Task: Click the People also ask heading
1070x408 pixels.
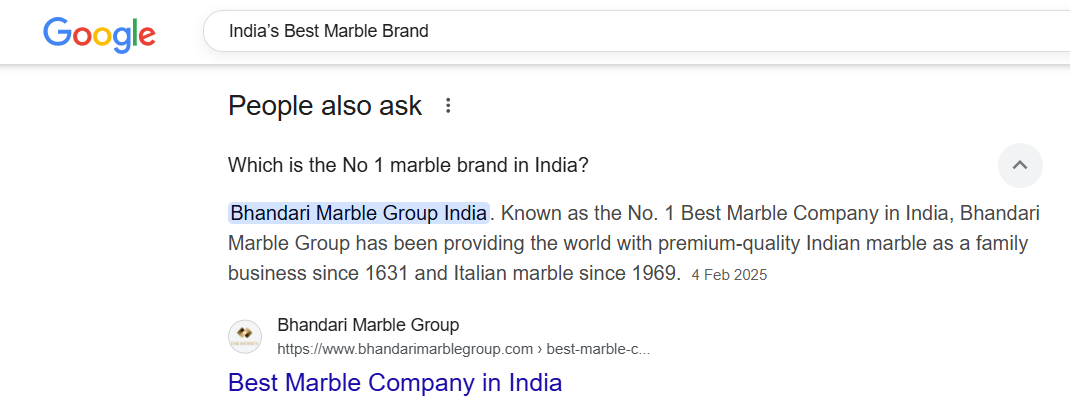Action: point(325,106)
